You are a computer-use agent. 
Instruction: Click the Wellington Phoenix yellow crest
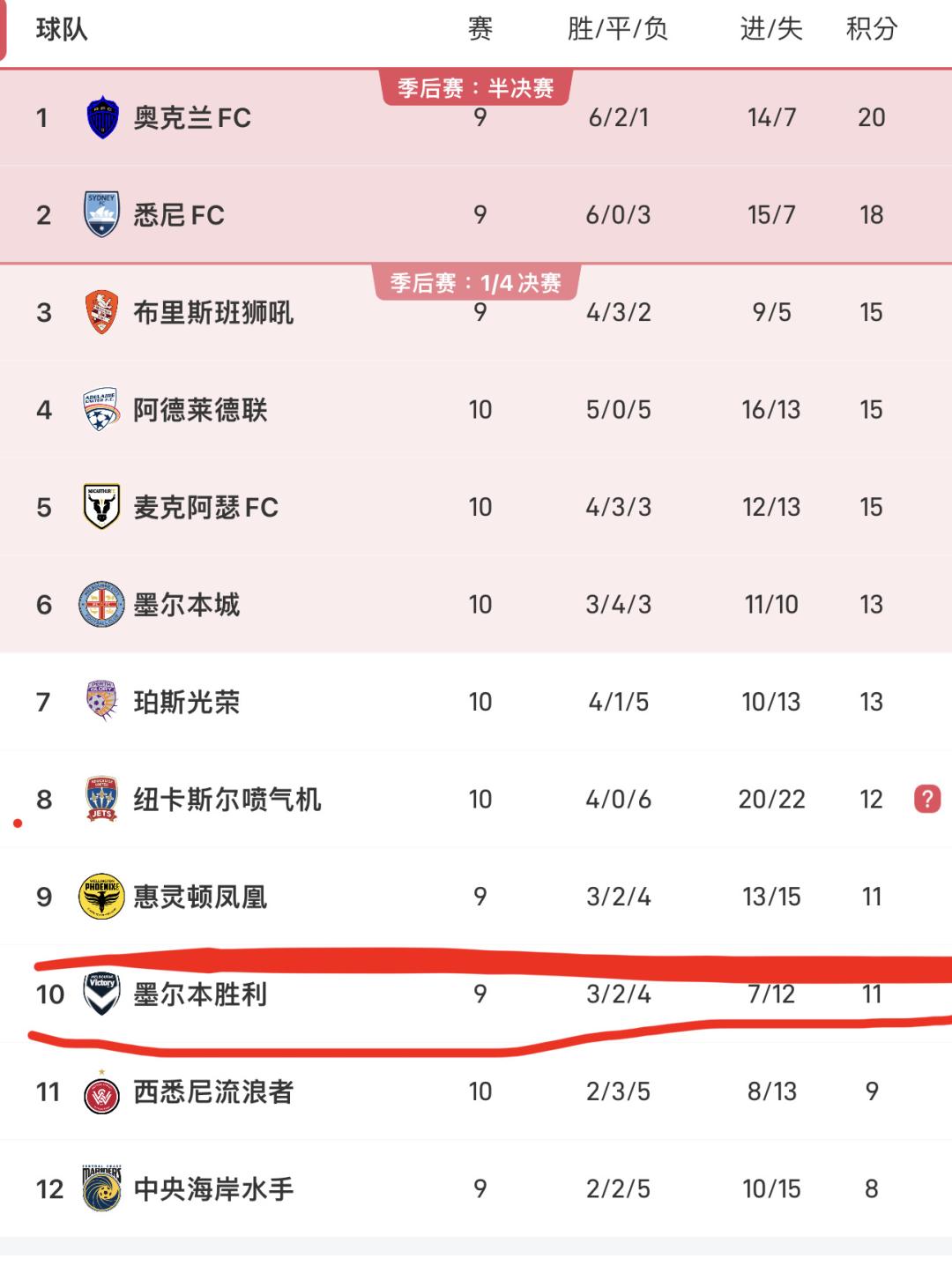[102, 897]
